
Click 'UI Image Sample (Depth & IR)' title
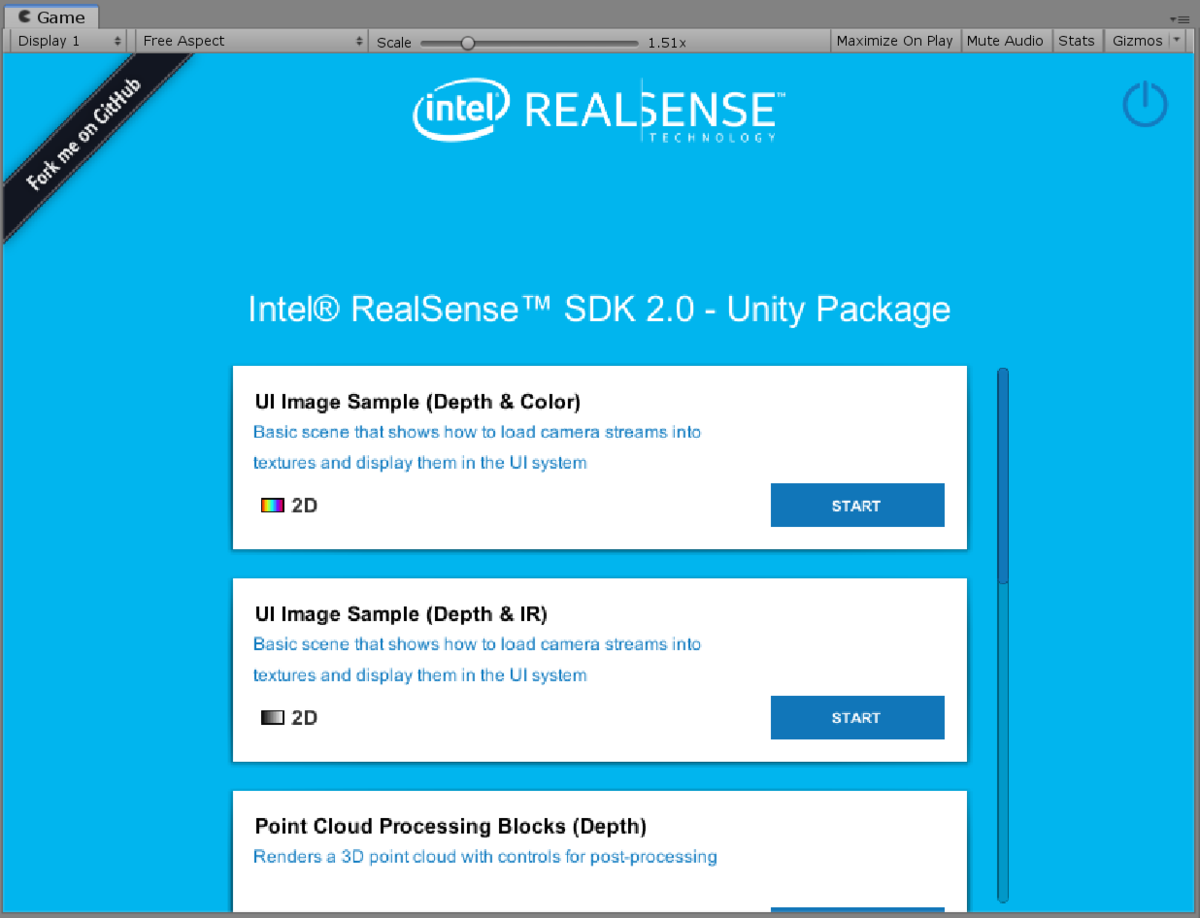[401, 614]
